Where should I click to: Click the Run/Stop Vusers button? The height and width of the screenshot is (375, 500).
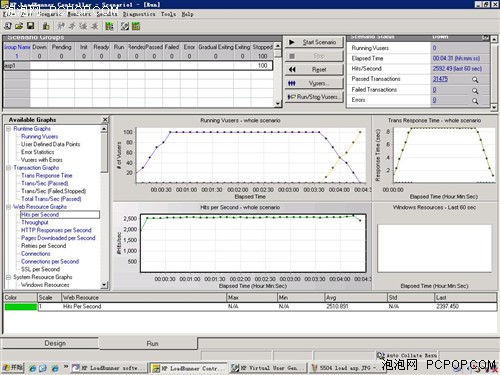tap(314, 97)
